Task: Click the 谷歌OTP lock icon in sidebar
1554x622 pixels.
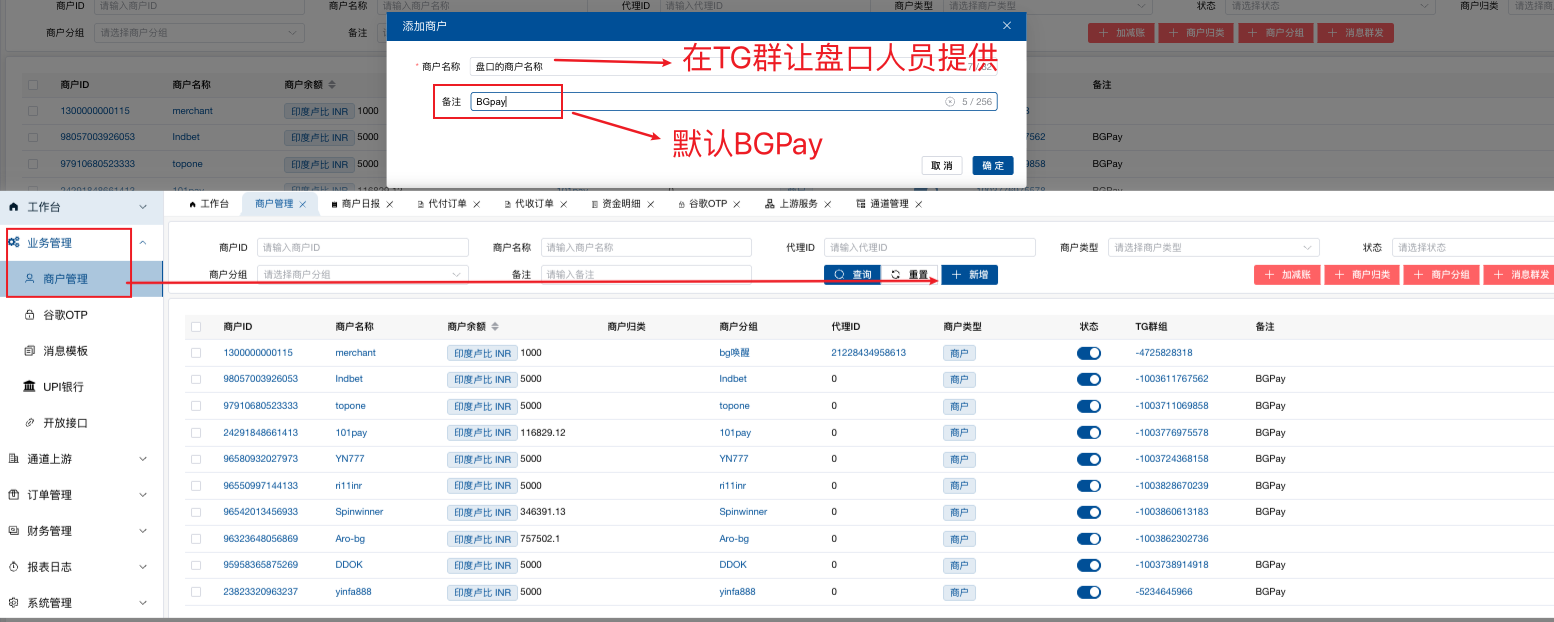Action: coord(29,315)
